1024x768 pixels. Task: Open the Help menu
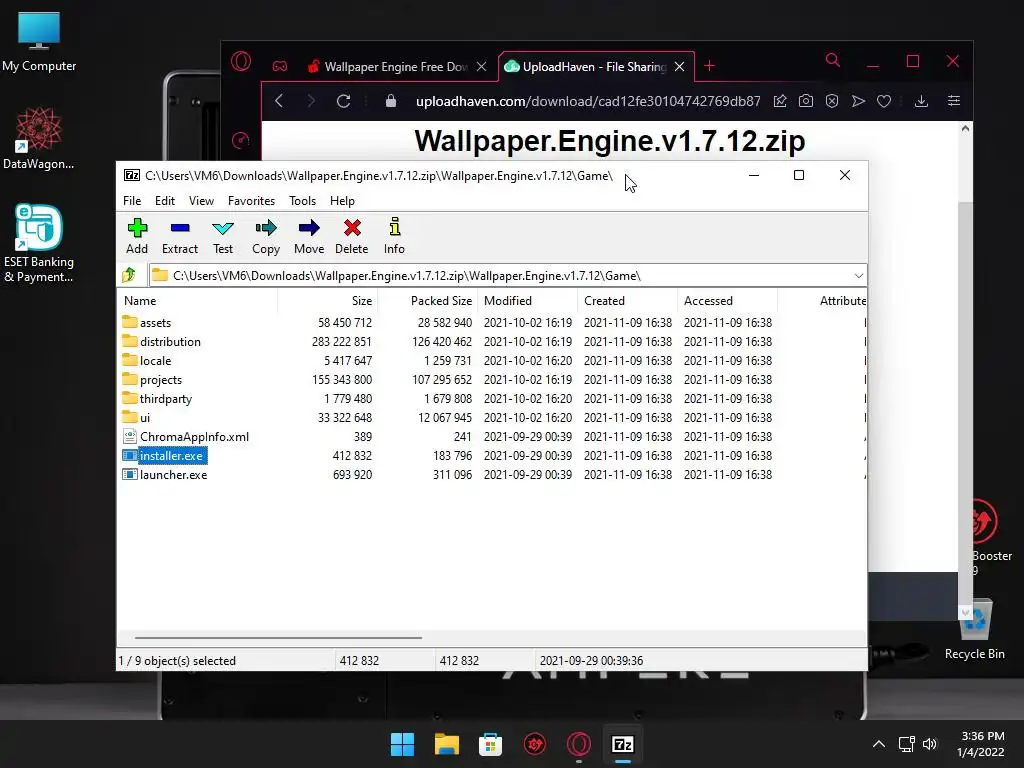(342, 200)
